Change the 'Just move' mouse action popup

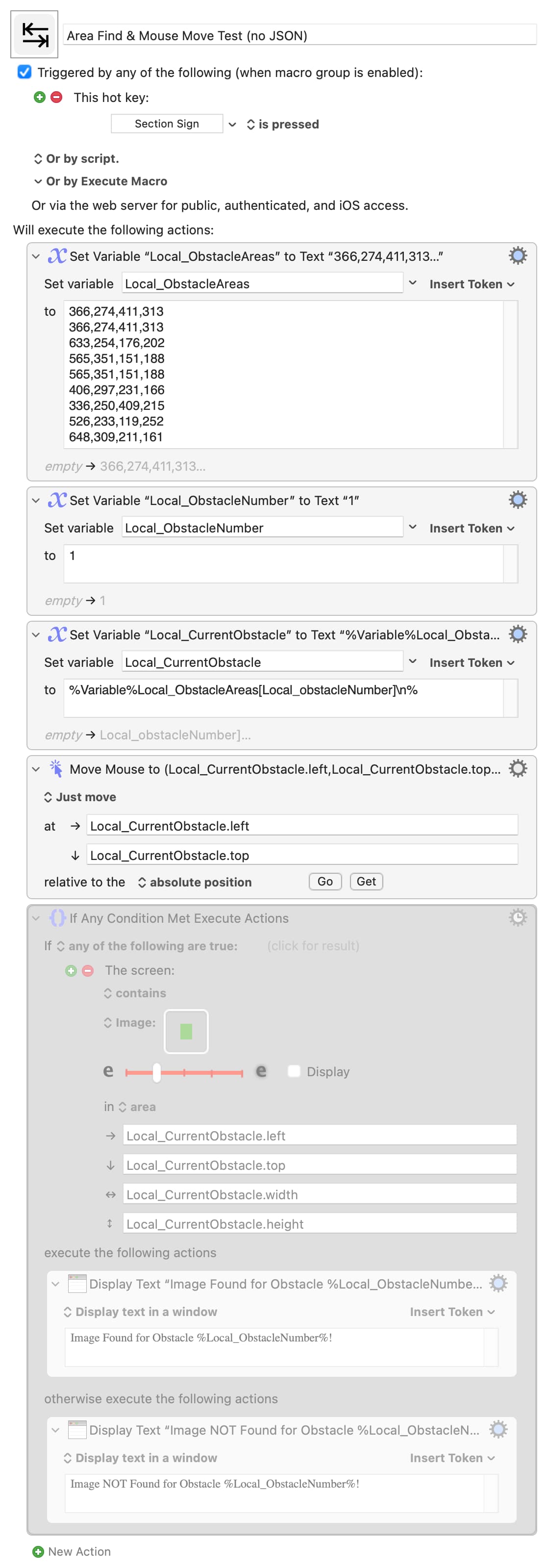80,797
